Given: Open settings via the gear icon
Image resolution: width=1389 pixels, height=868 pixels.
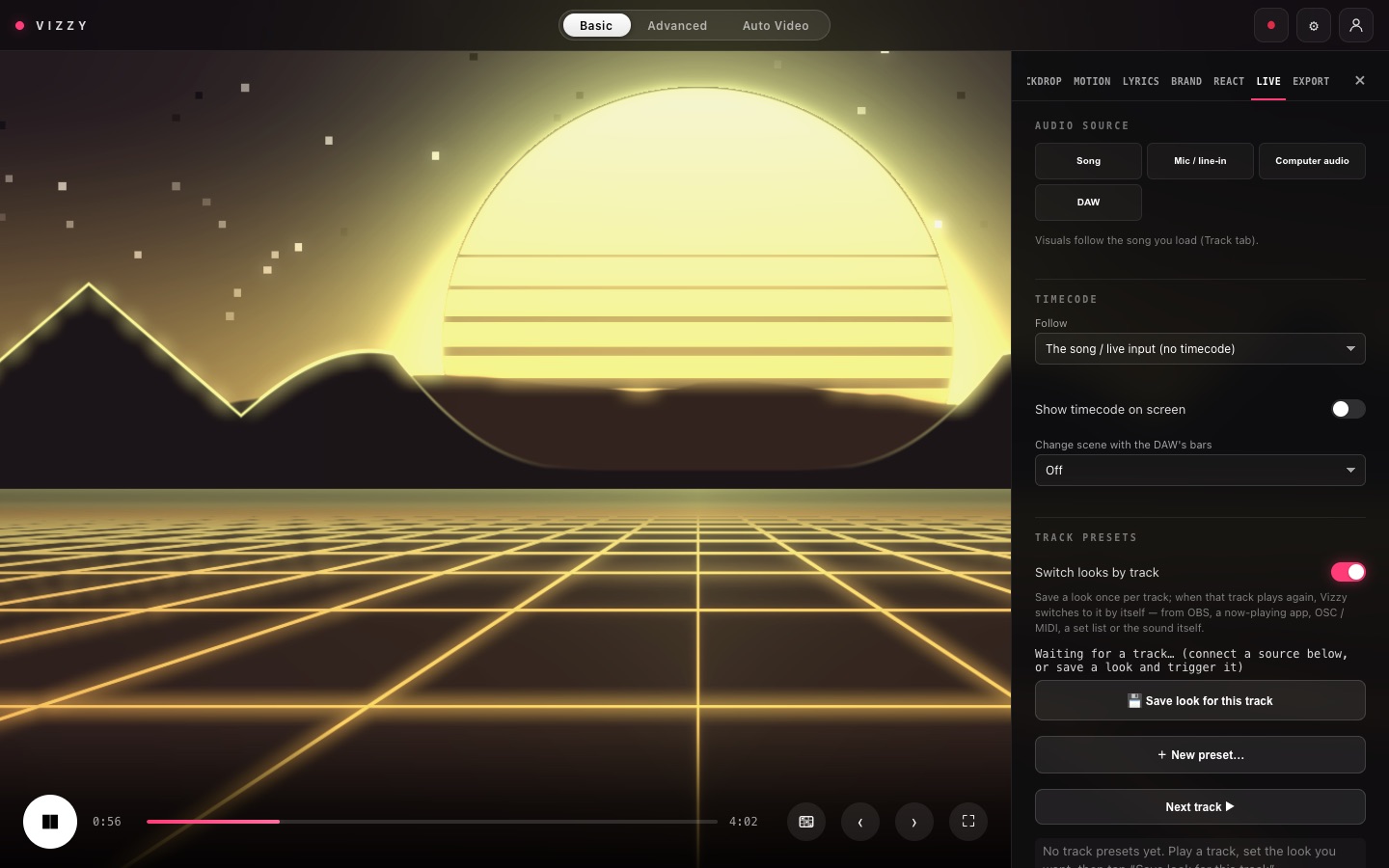Looking at the screenshot, I should coord(1314,26).
